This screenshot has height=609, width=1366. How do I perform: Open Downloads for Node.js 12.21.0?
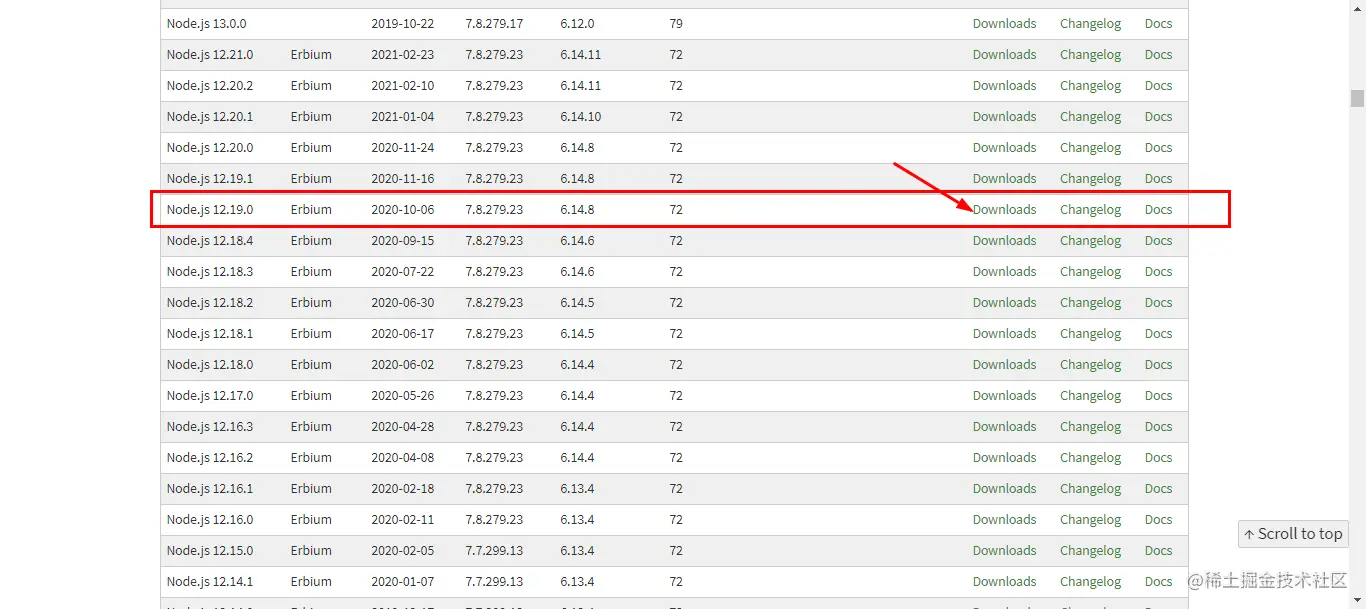pyautogui.click(x=1004, y=55)
